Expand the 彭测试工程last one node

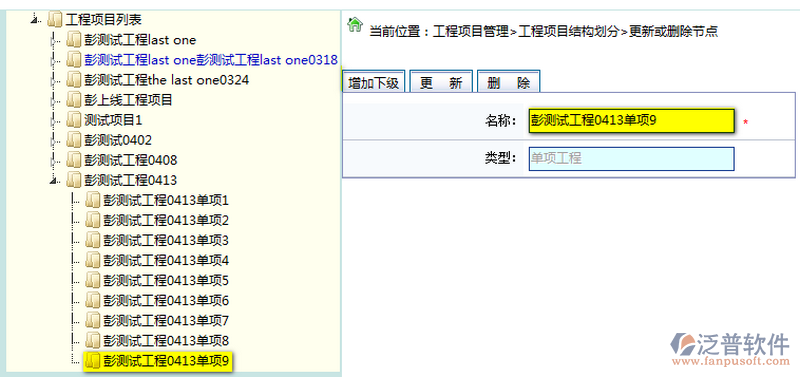coord(53,40)
